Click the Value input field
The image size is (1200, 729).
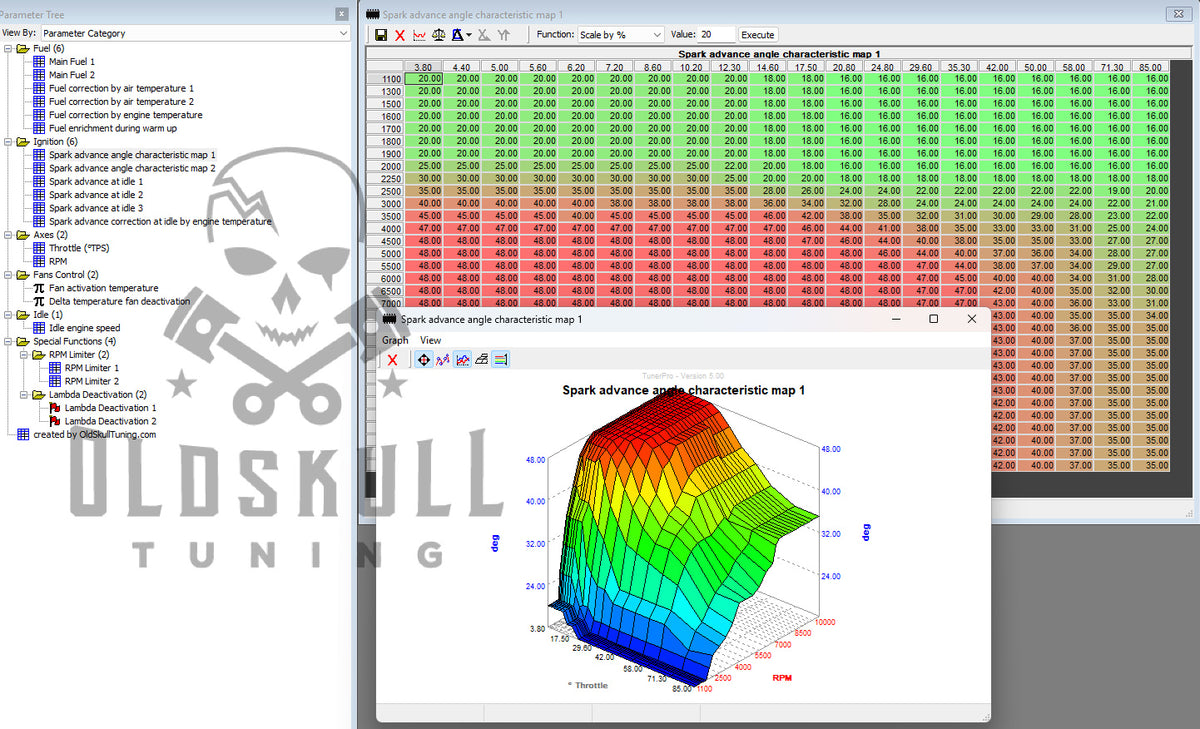tap(716, 35)
